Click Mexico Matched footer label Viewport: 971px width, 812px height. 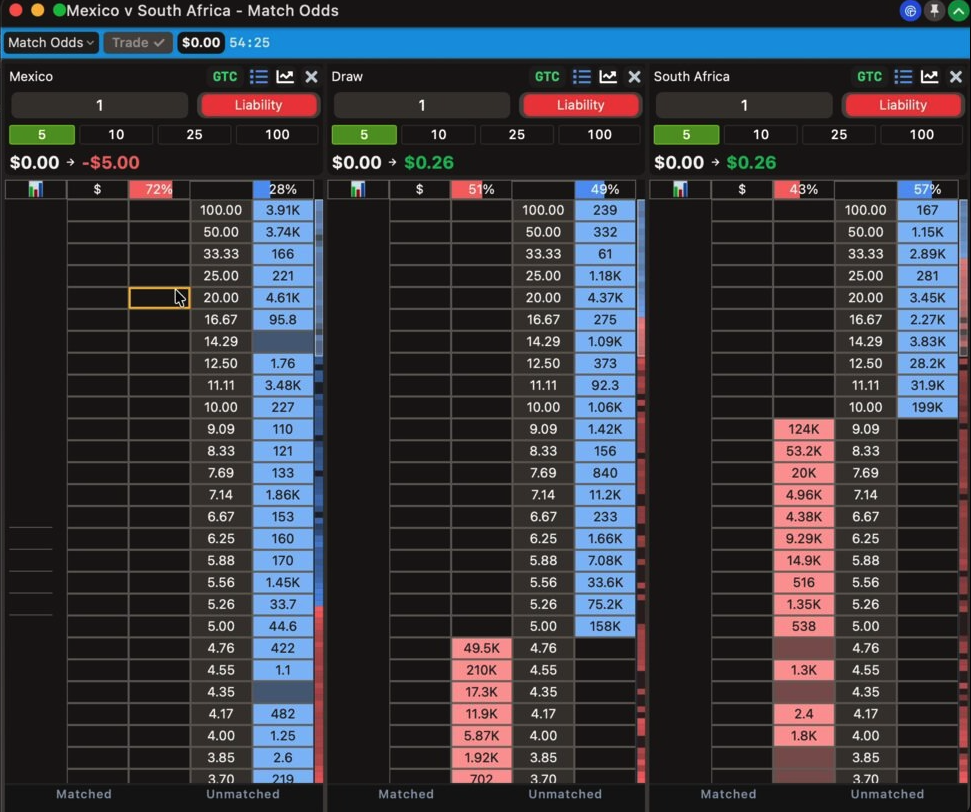pyautogui.click(x=84, y=794)
